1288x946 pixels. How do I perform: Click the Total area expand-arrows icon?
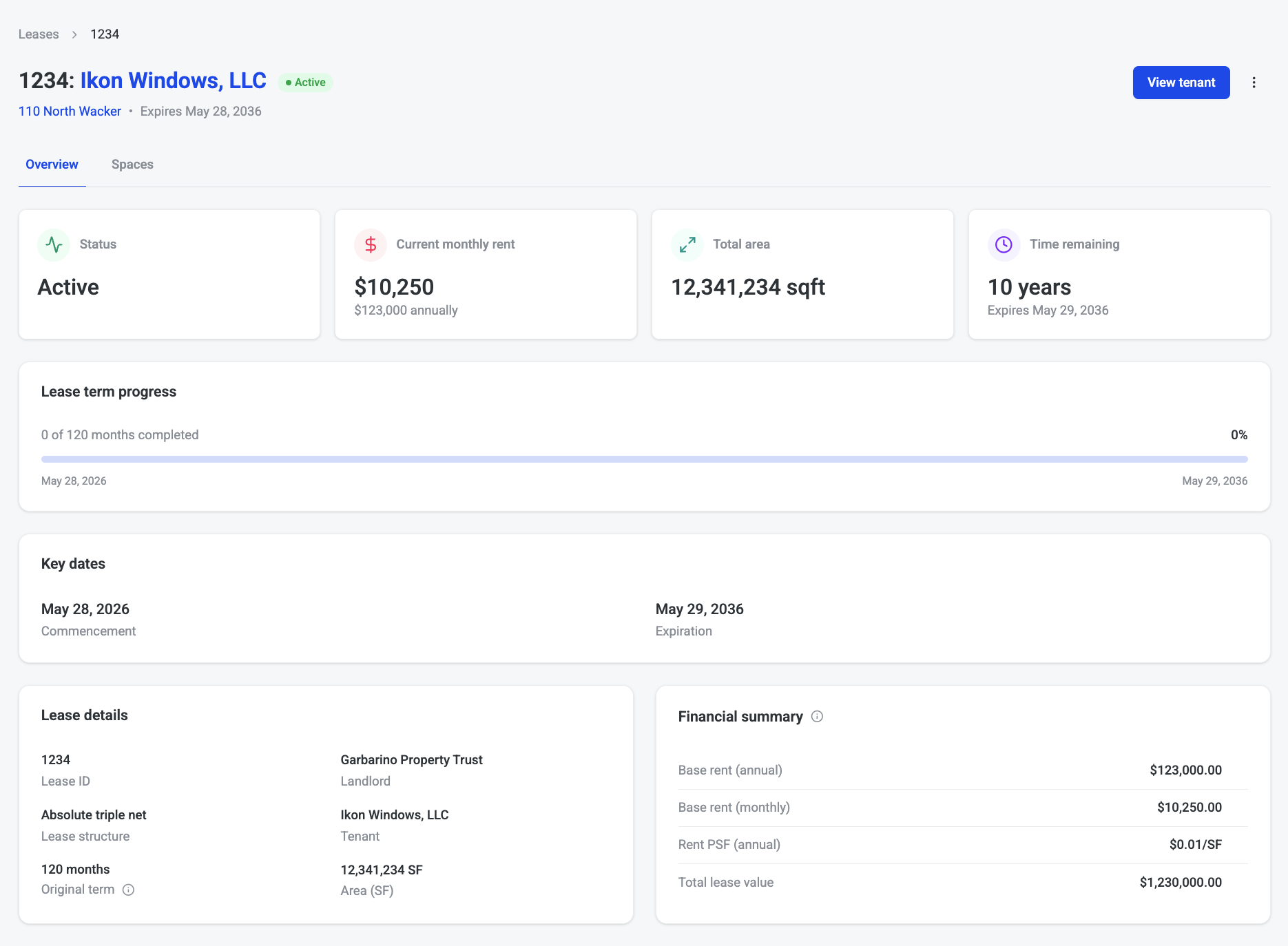click(x=687, y=244)
